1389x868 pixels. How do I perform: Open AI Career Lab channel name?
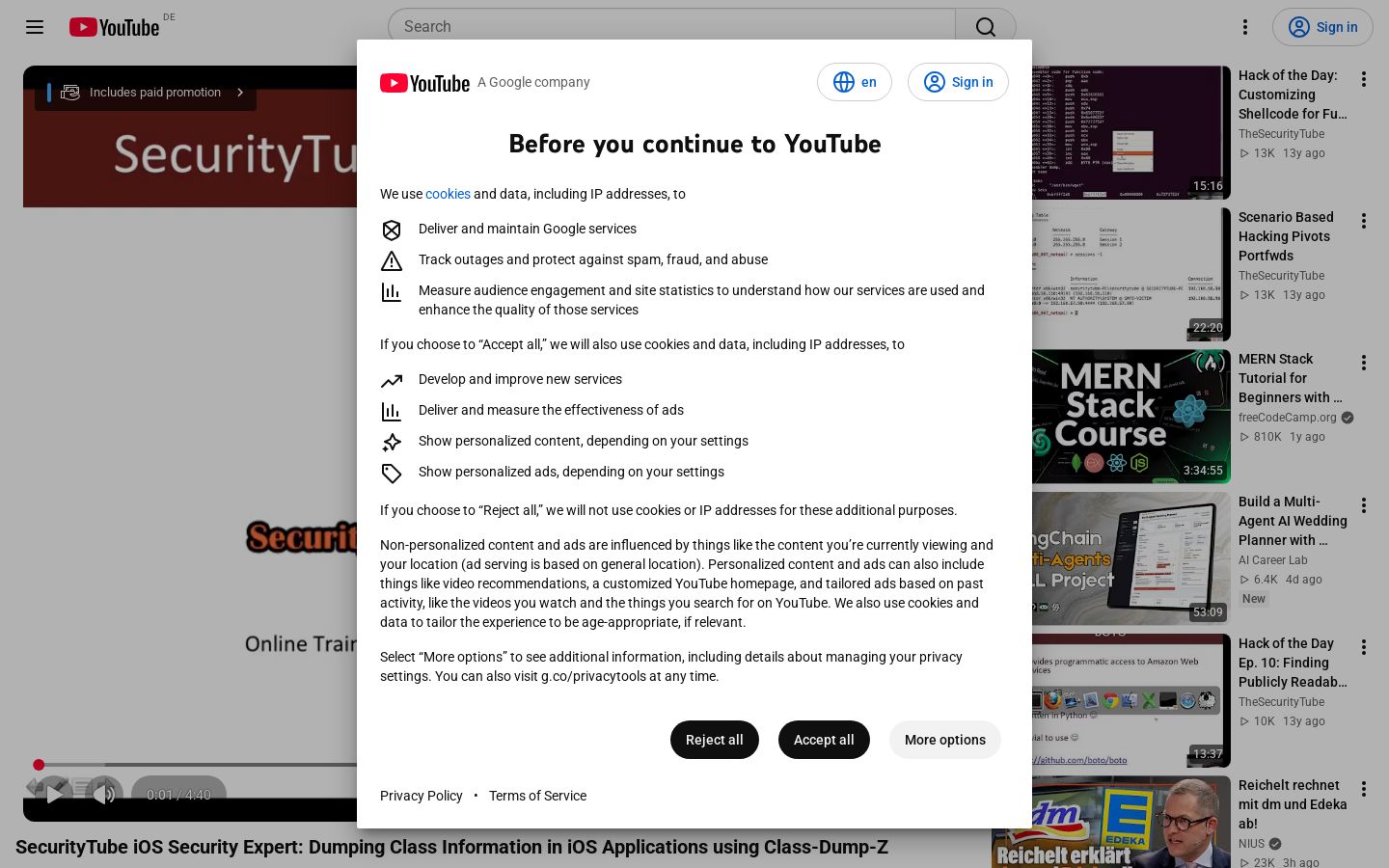1273,560
